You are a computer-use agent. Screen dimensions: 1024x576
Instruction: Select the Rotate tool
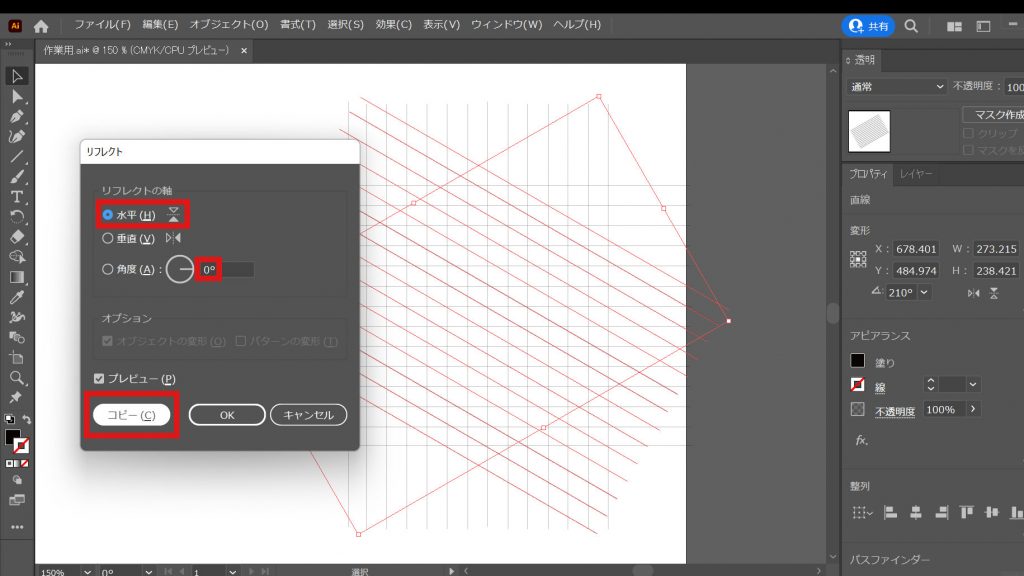coord(17,217)
